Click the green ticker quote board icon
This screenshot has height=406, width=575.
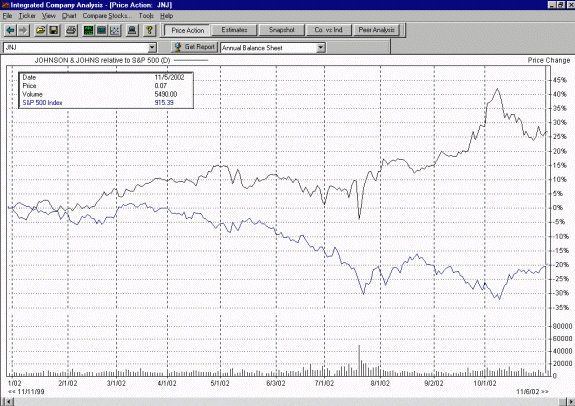(x=88, y=30)
